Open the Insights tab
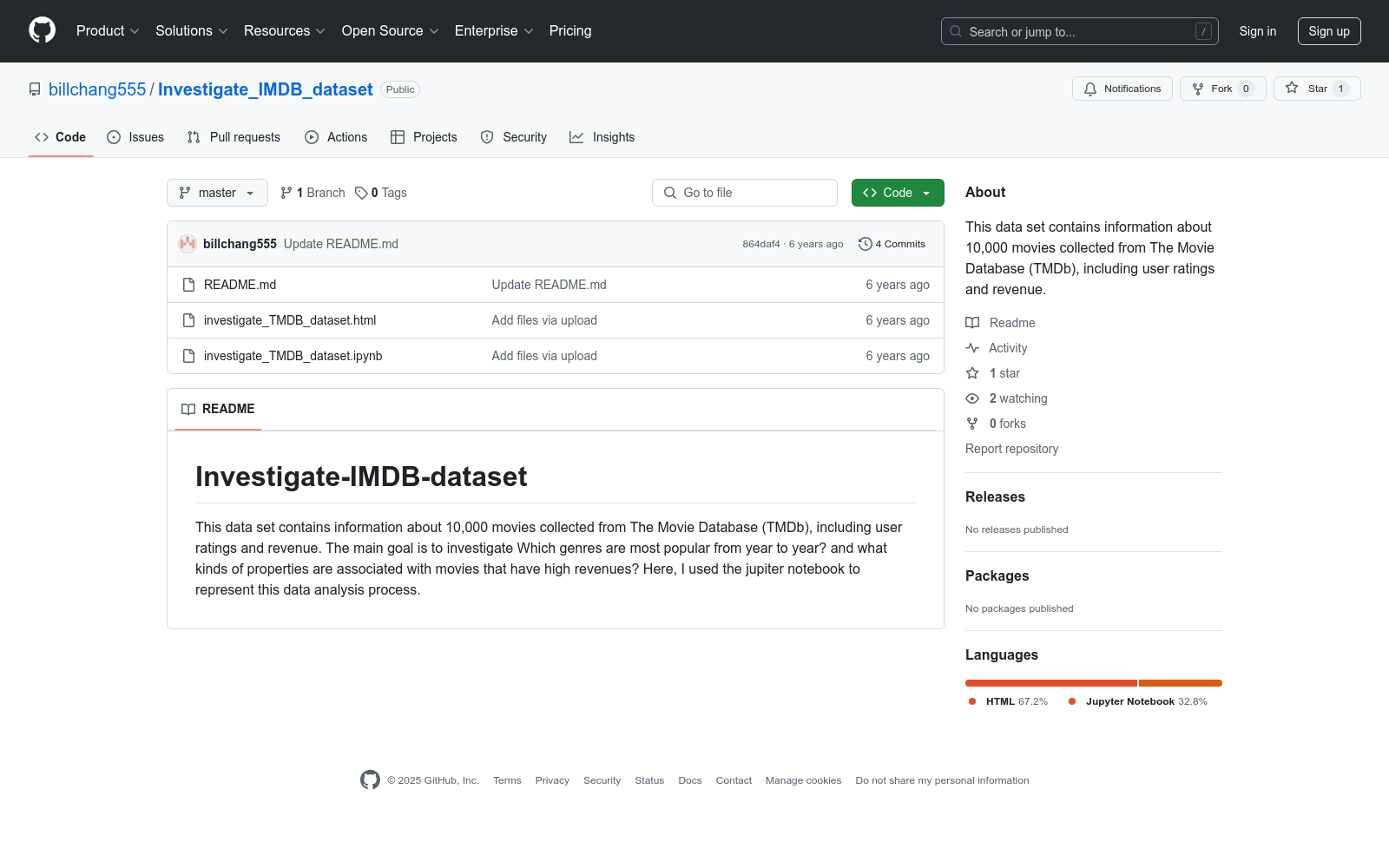This screenshot has width=1389, height=868. coord(602,137)
